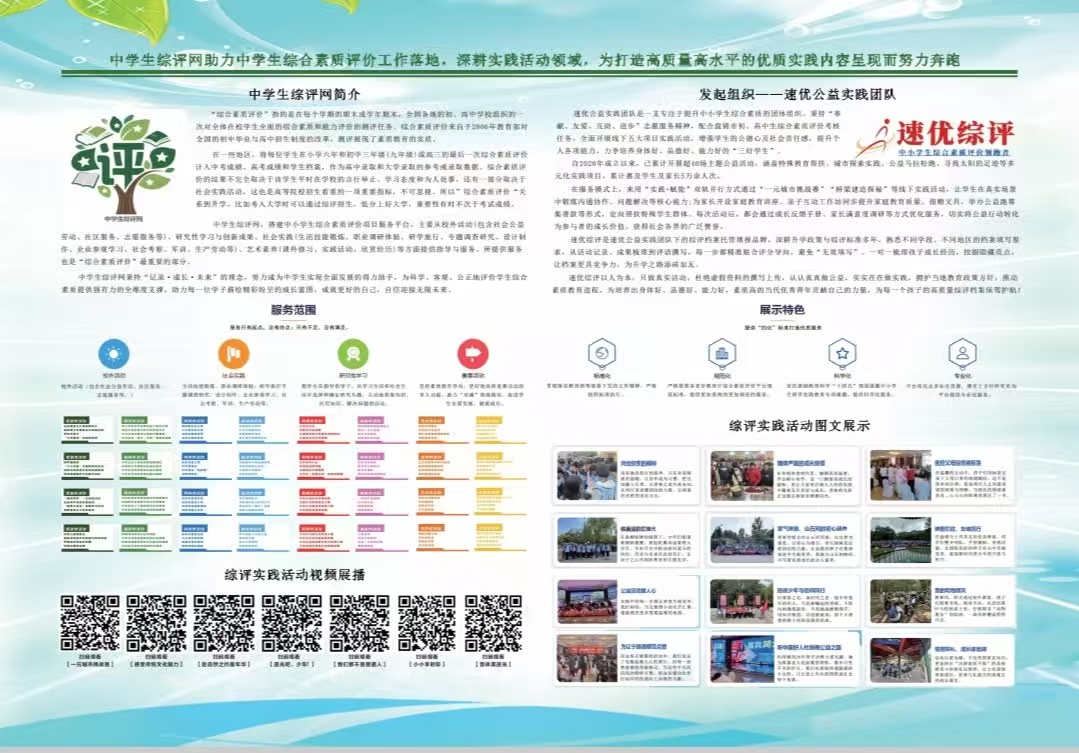Click the red 赛事活动 signpost icon
Viewport: 1079px width, 753px height.
[471, 353]
